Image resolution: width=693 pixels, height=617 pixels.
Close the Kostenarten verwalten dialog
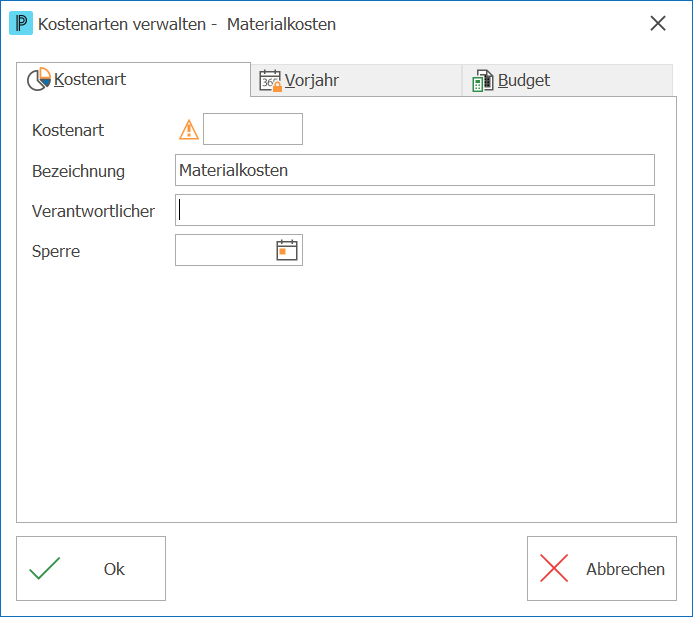658,23
